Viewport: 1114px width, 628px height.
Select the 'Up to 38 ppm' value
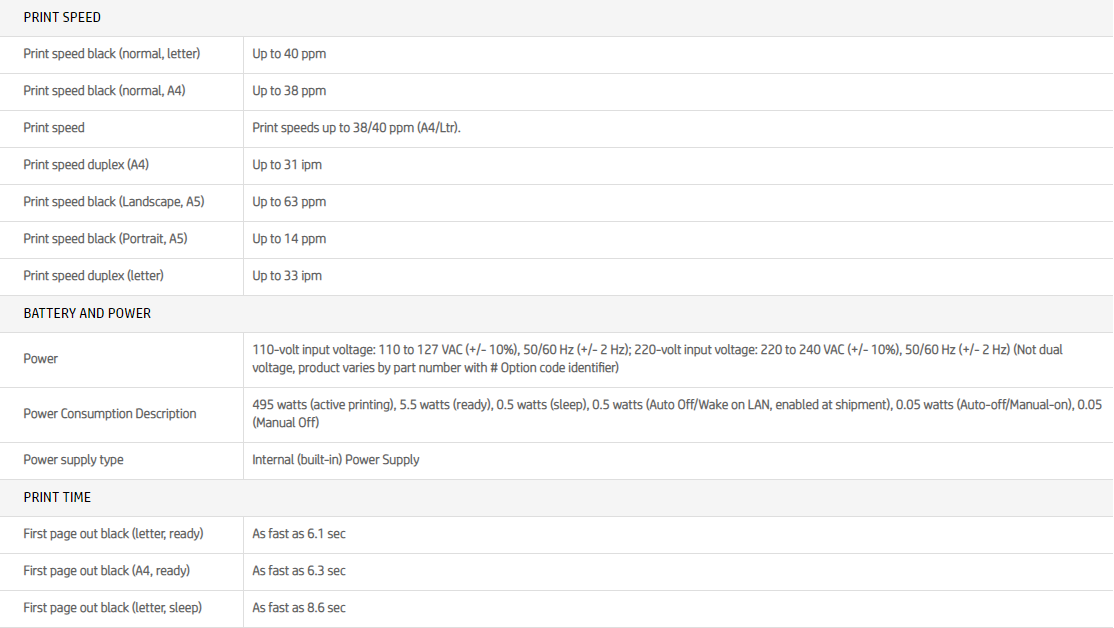[x=289, y=91]
